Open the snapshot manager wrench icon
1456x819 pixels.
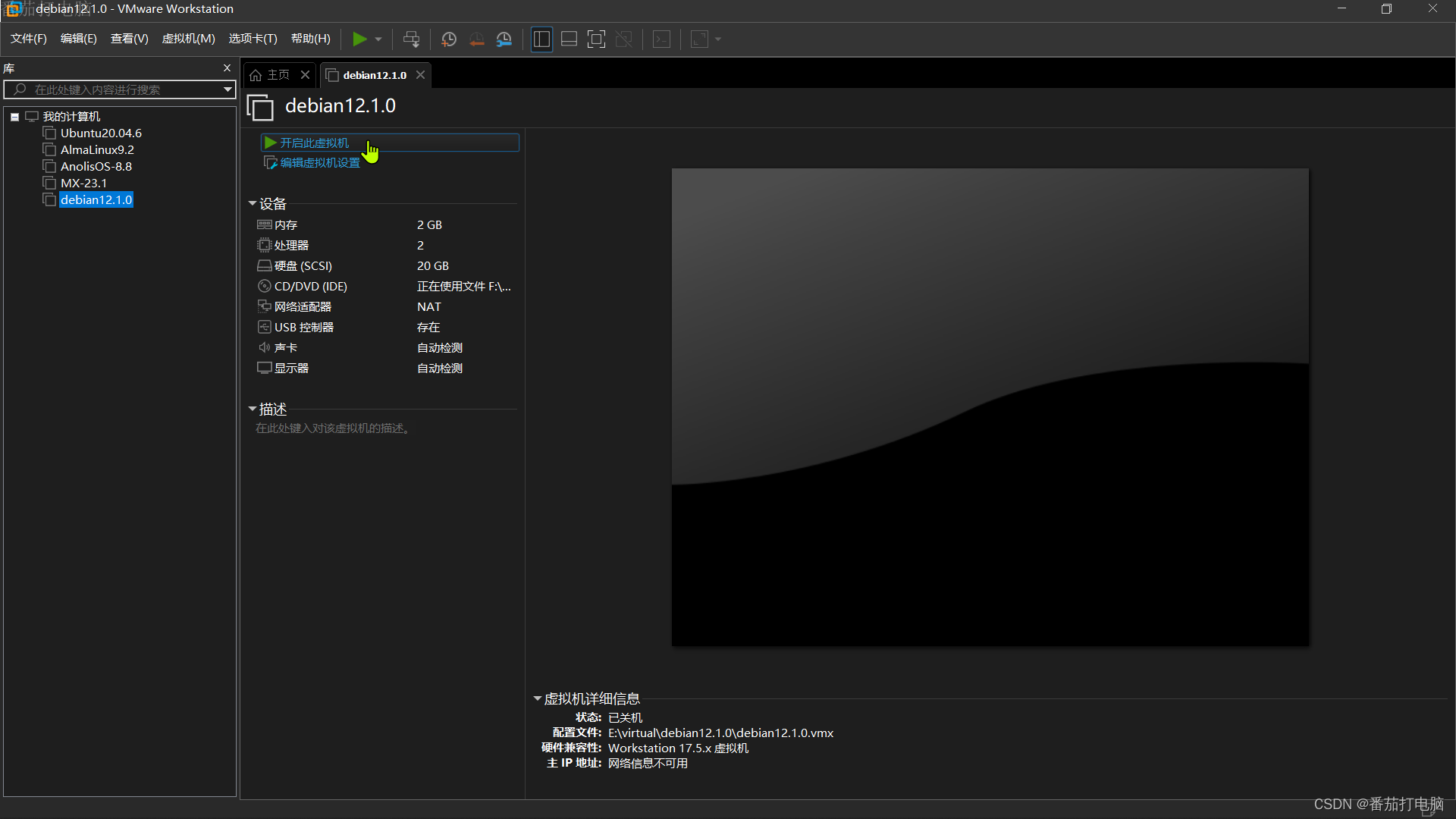[504, 39]
